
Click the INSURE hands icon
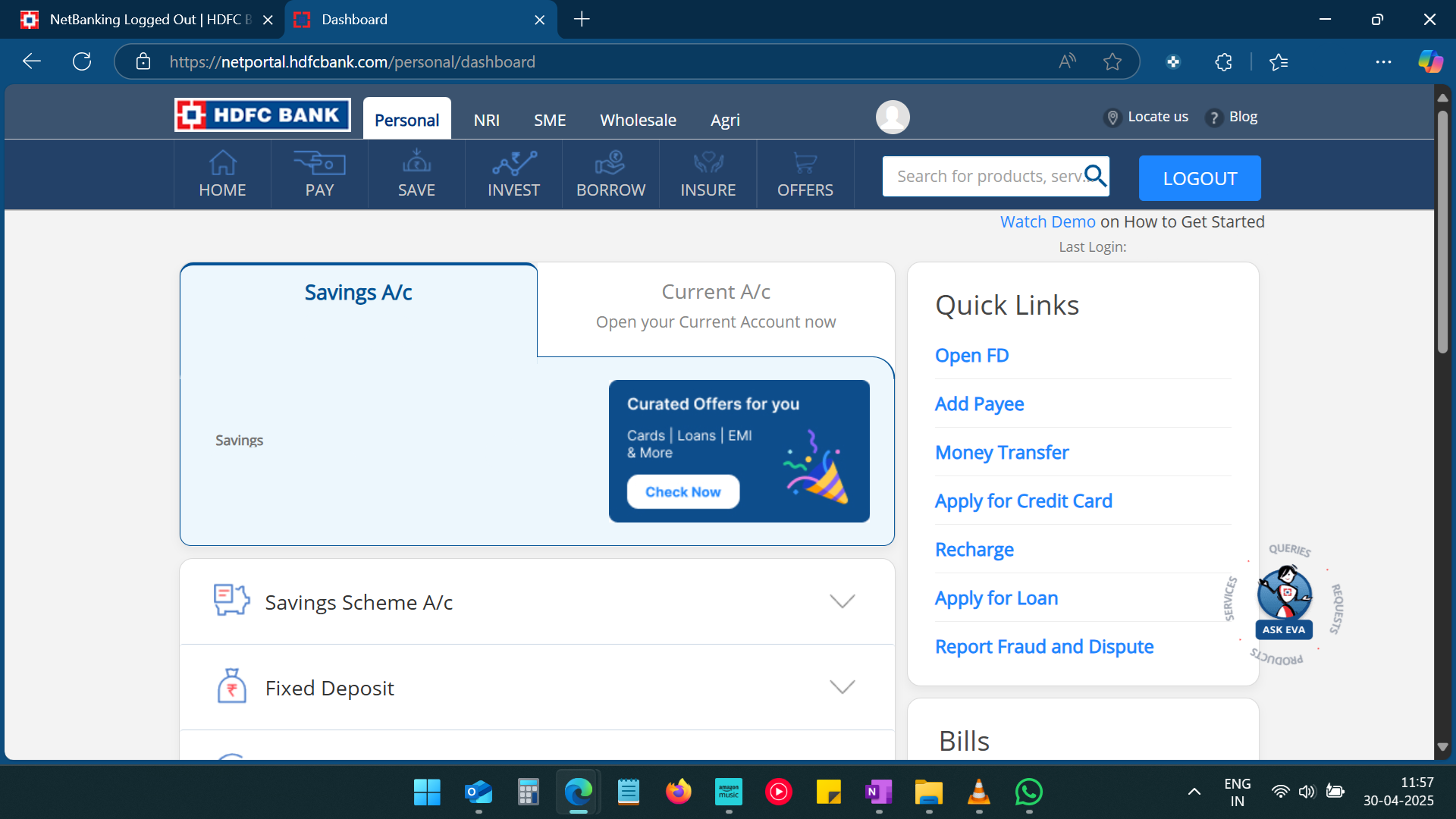[x=708, y=163]
